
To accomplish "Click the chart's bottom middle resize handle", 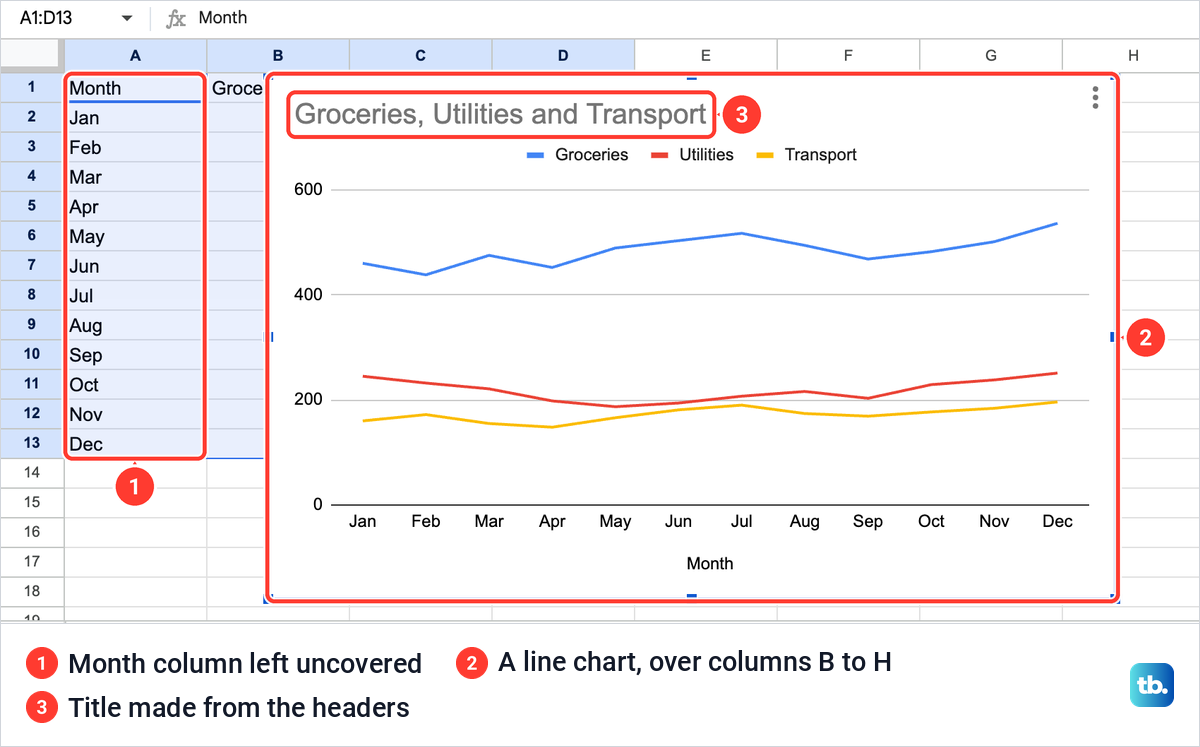I will 691,596.
